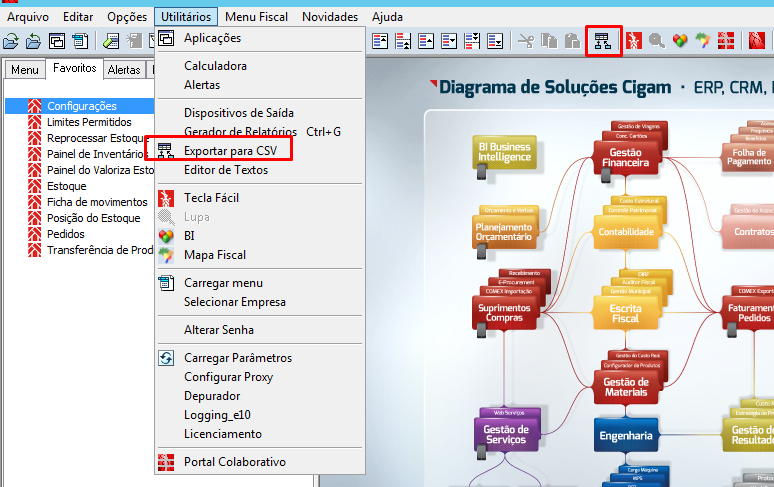This screenshot has width=774, height=487.
Task: Open Mapa Fiscal from the menu
Action: pos(260,255)
